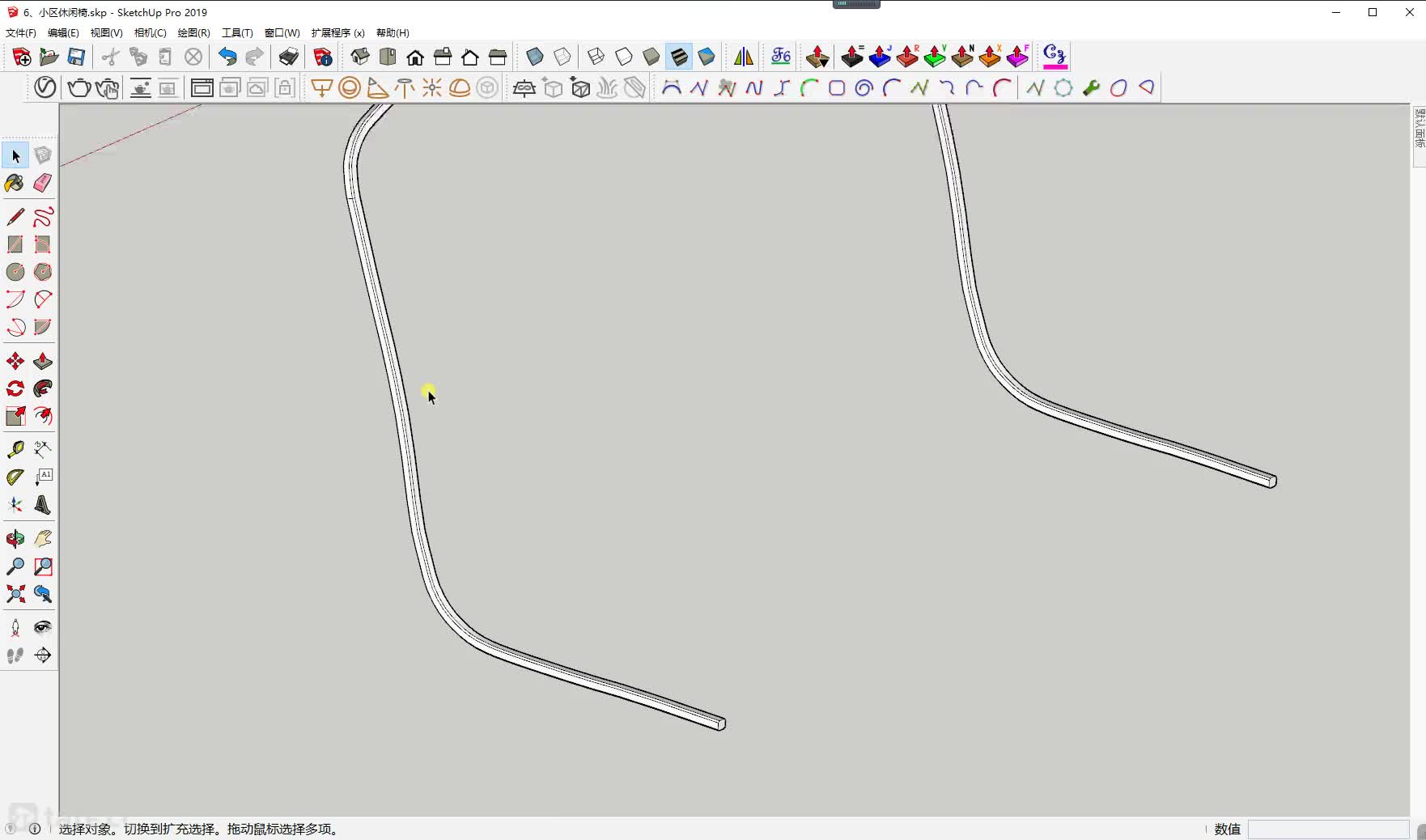The image size is (1426, 840).
Task: Select the Section Plane tool
Action: coord(43,655)
